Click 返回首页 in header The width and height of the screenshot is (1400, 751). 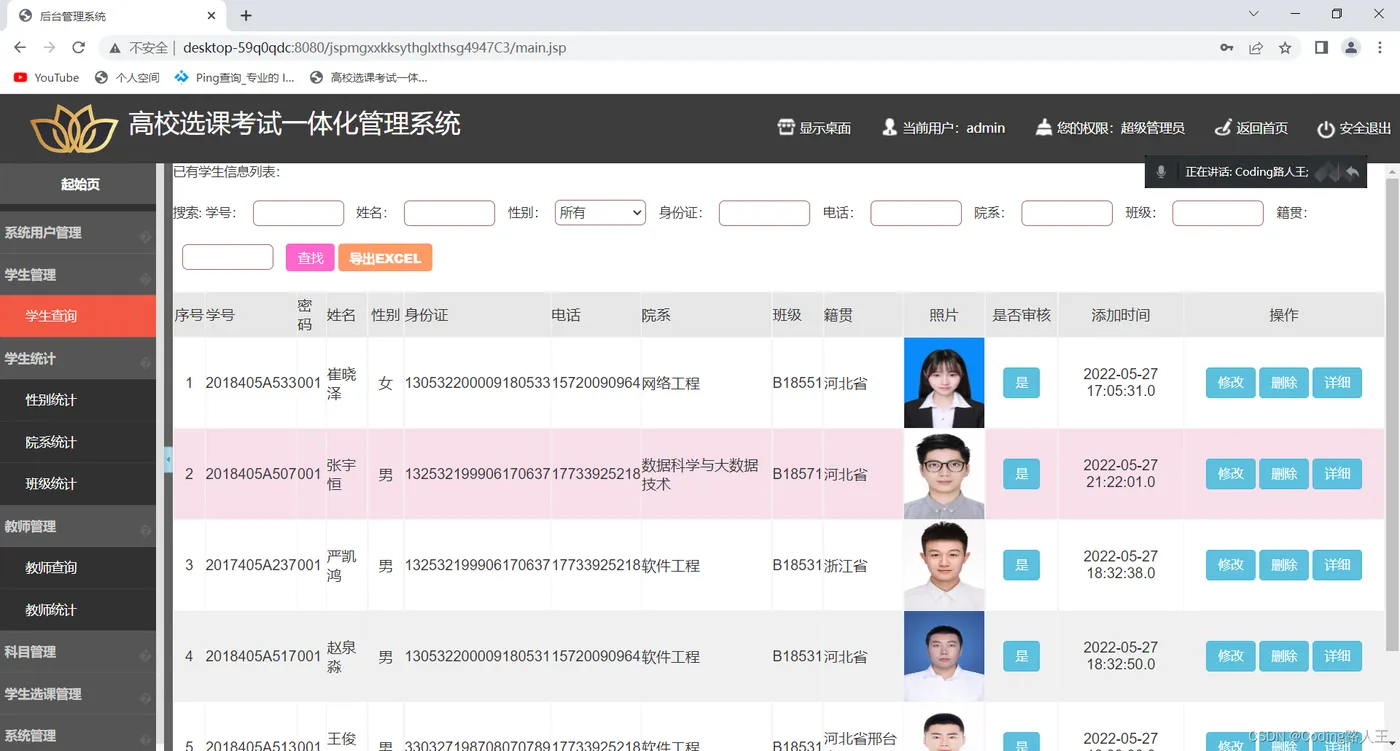coord(1251,128)
